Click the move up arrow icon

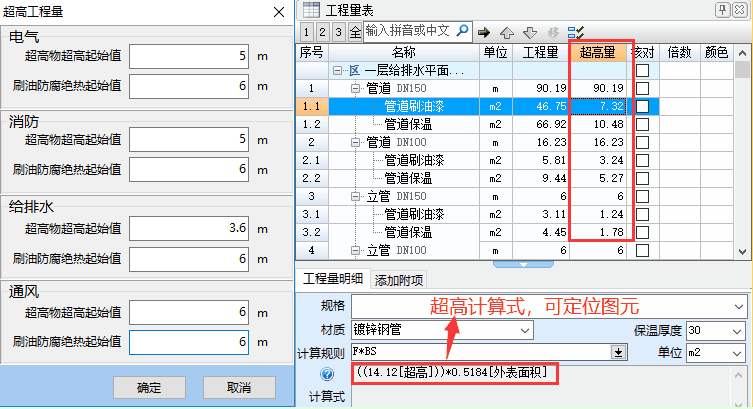(507, 32)
